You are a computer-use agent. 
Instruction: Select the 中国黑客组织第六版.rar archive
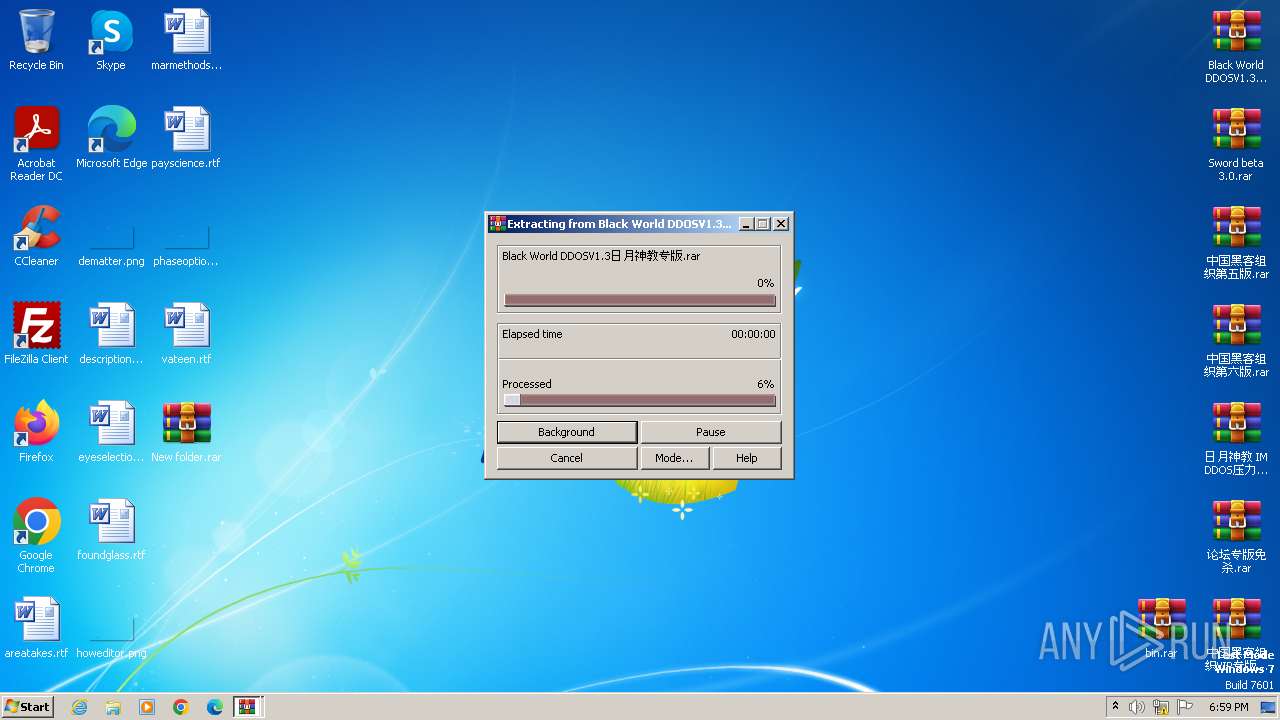(1236, 340)
